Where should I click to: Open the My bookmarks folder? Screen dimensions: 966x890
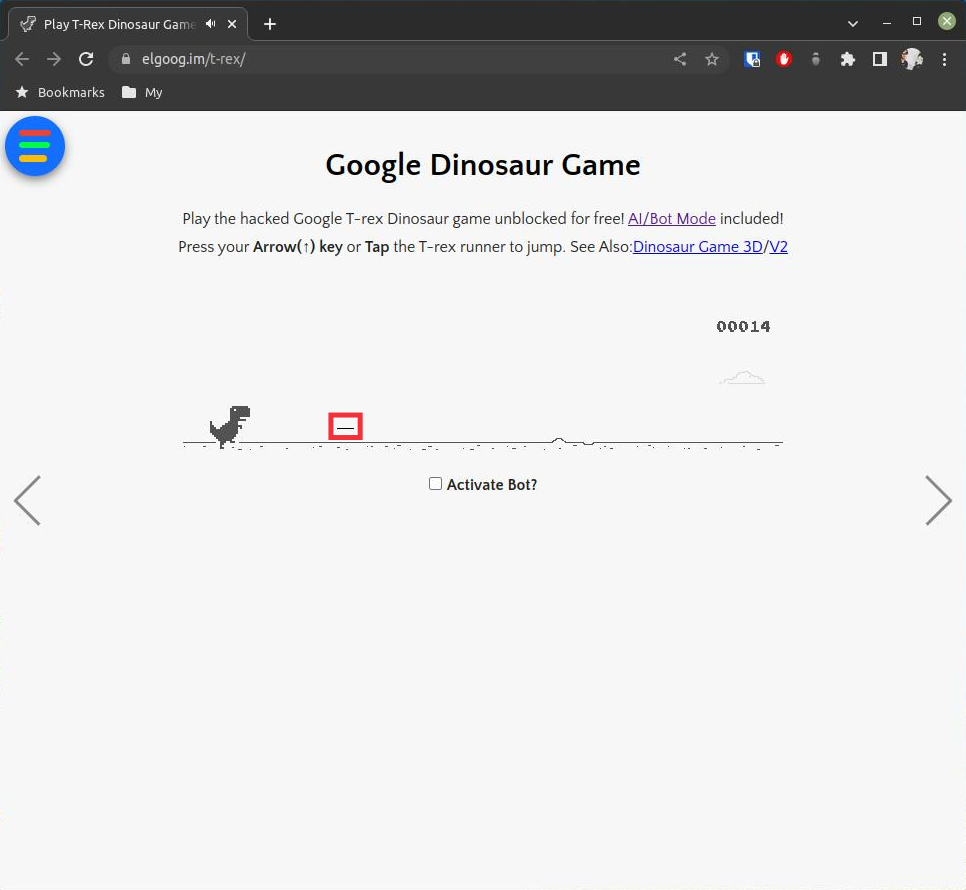coord(142,92)
